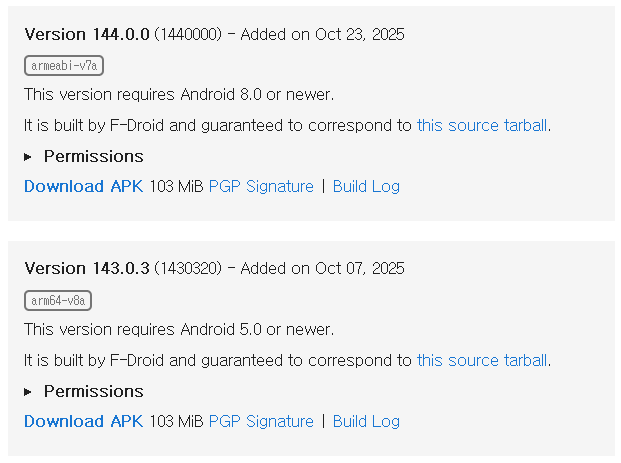Open source tarball link for version 144.0.0
This screenshot has height=463, width=621.
coord(482,125)
